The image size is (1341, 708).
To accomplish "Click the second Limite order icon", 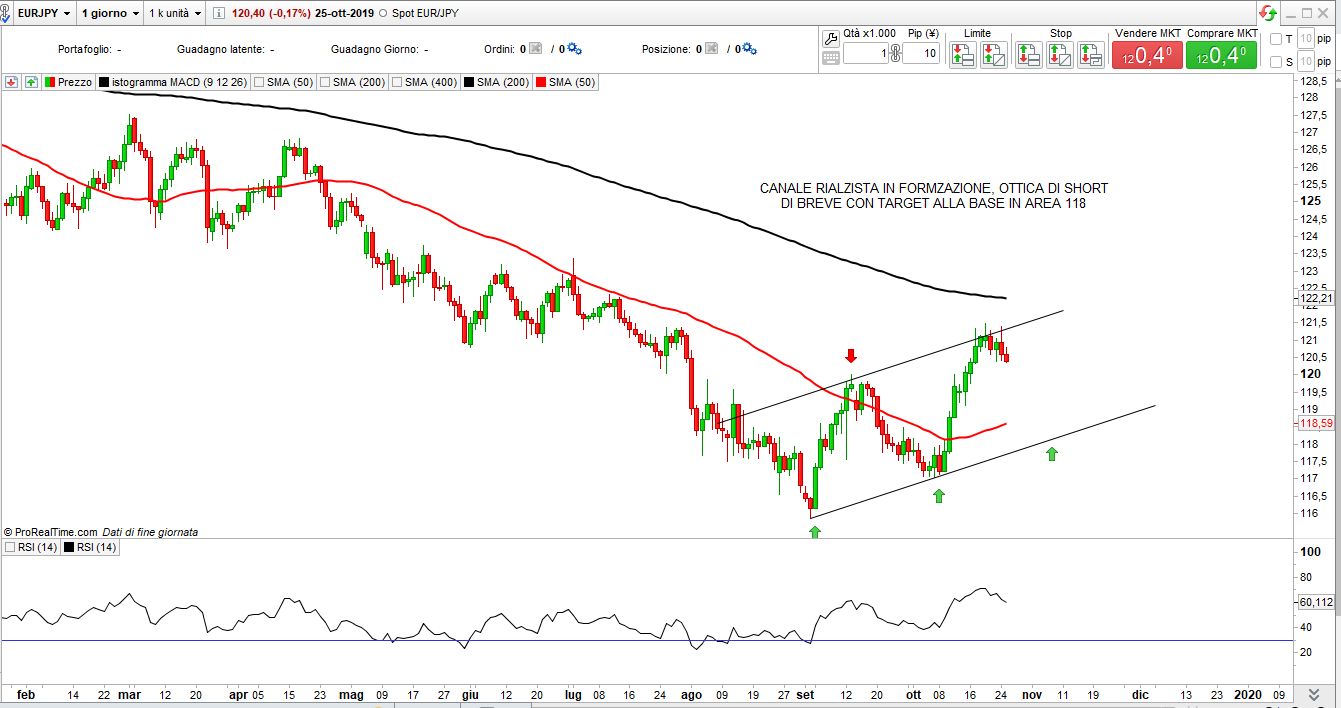I will [993, 55].
